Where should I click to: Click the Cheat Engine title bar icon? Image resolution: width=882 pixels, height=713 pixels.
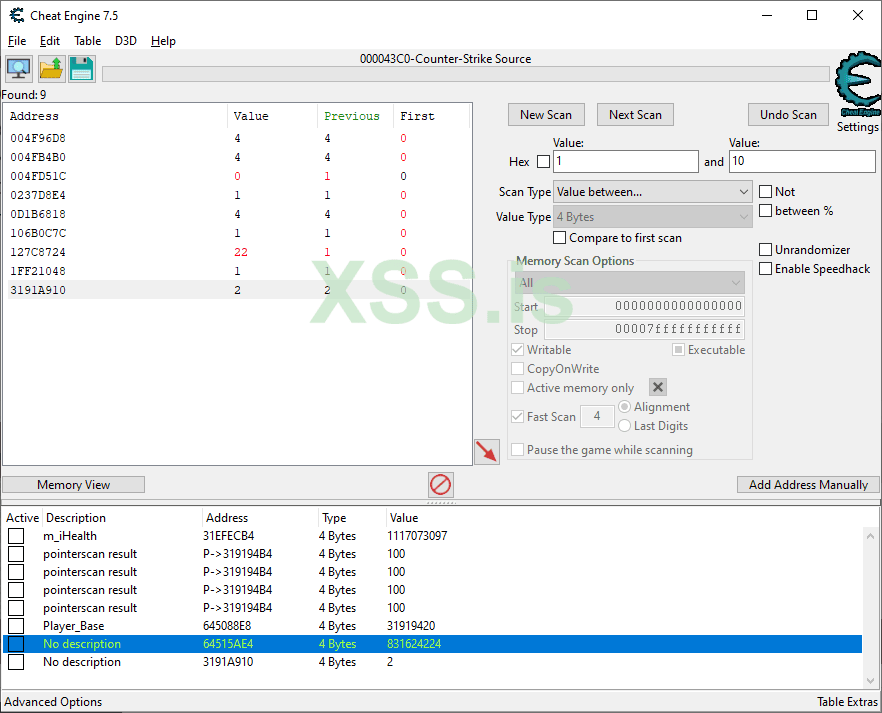(x=17, y=15)
